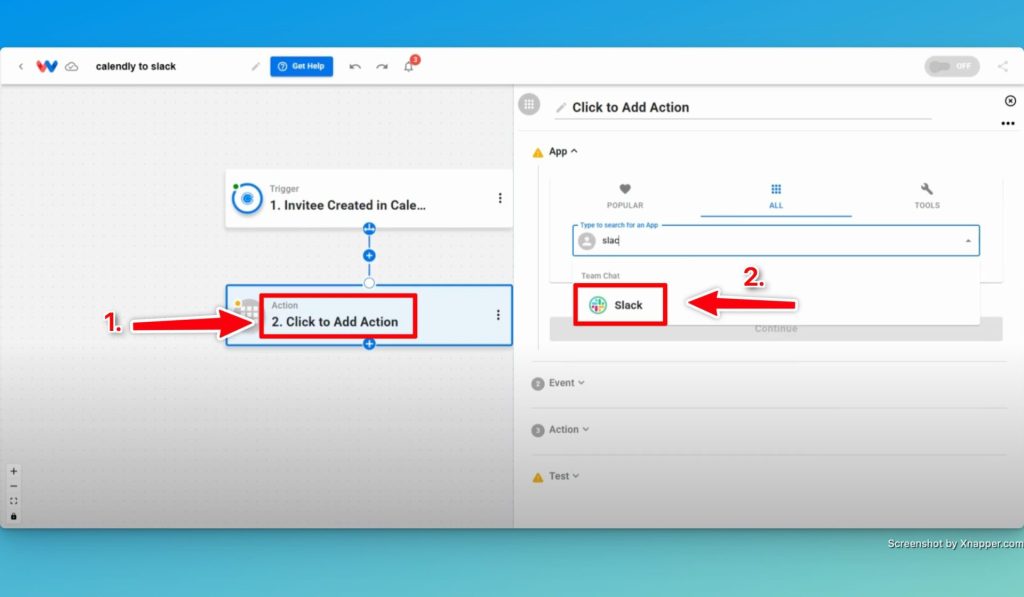Click the app grid icon in the panel
This screenshot has height=597, width=1024.
point(529,104)
